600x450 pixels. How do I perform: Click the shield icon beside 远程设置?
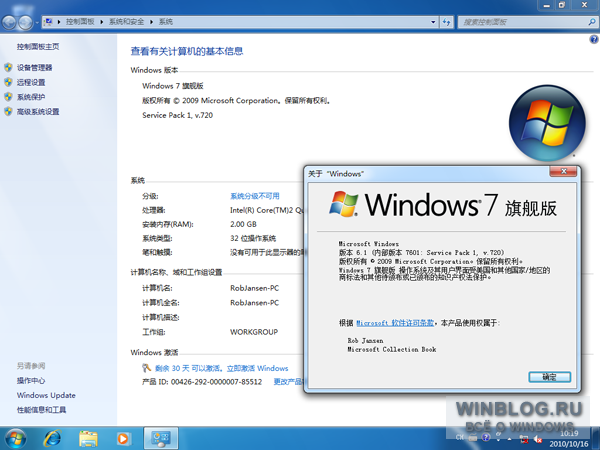coord(8,82)
